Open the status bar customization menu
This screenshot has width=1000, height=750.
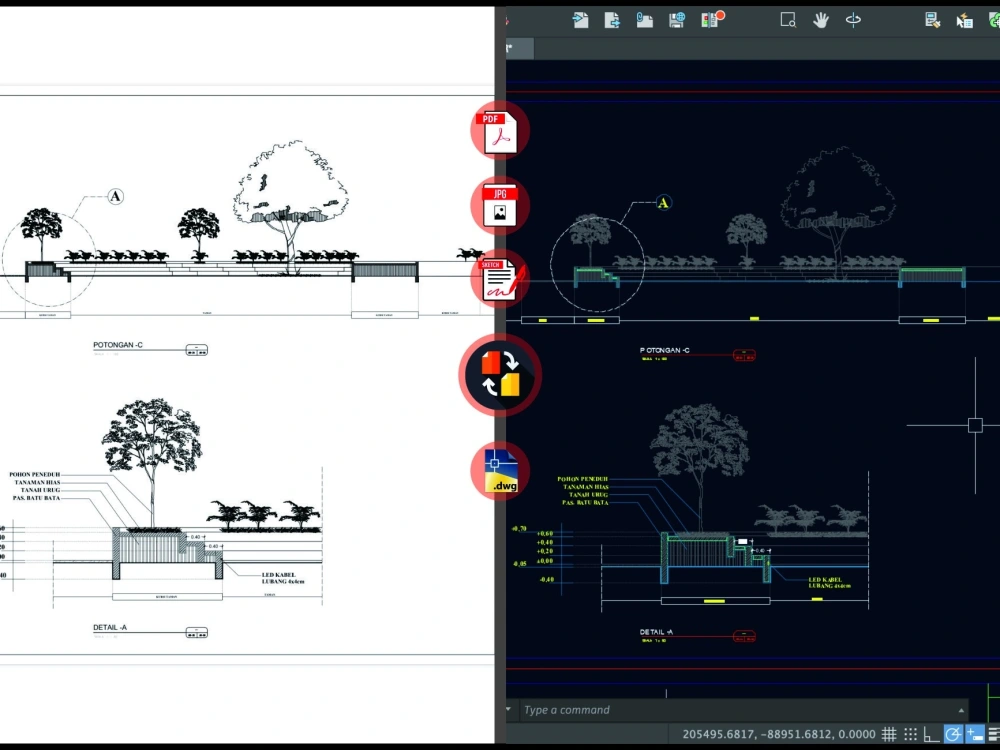pos(993,734)
